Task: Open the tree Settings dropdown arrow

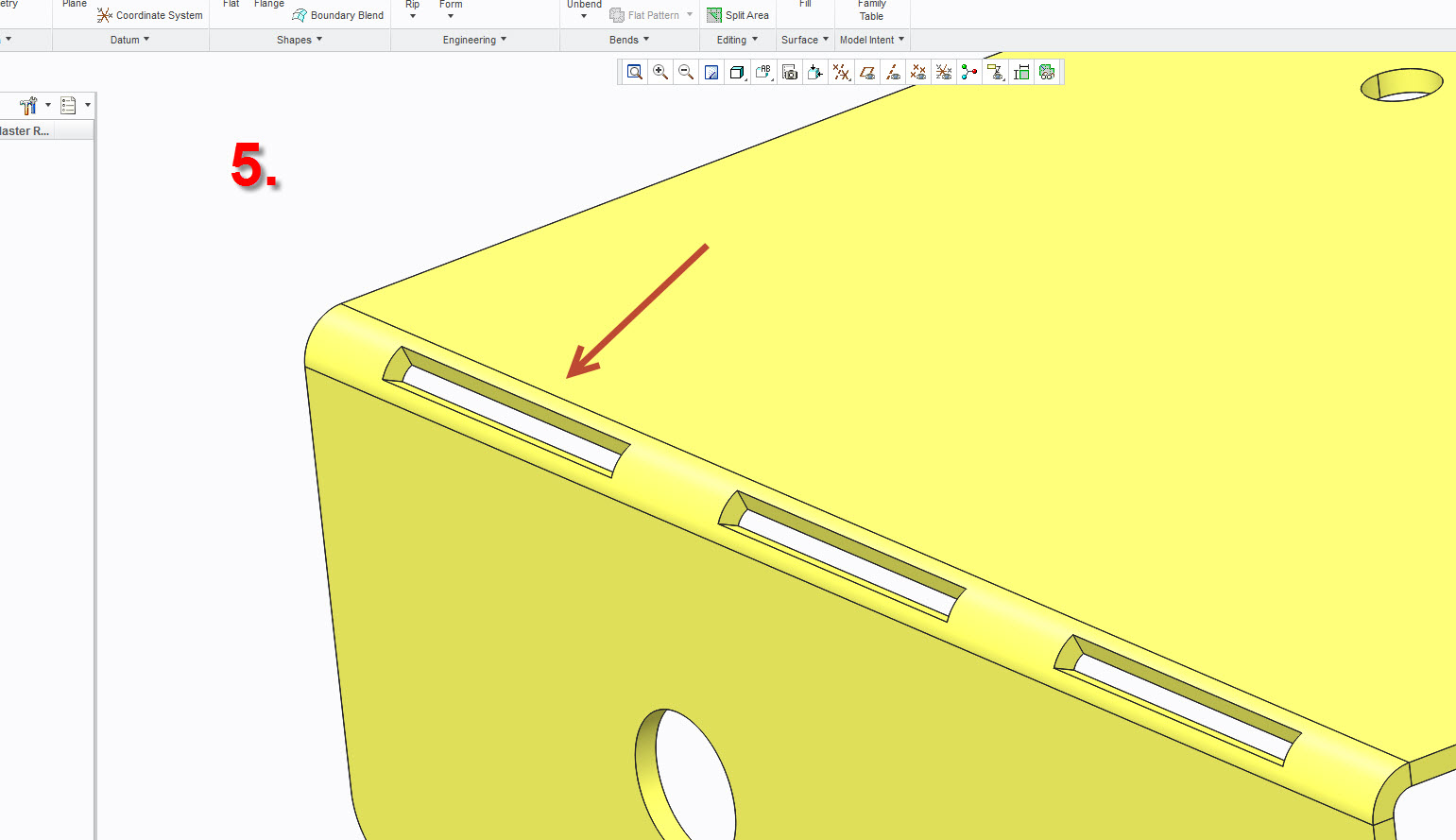Action: tap(48, 105)
